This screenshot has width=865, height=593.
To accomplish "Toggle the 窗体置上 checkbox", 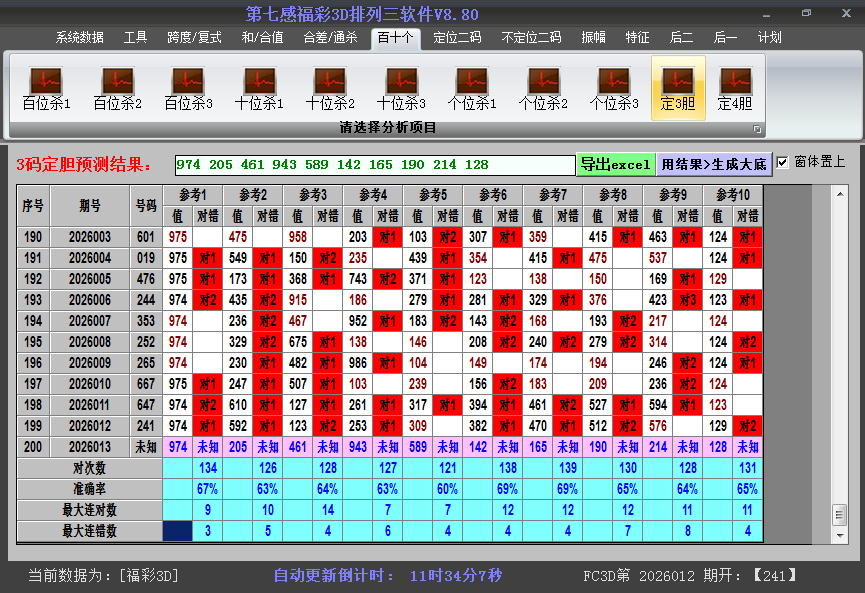I will tap(783, 162).
